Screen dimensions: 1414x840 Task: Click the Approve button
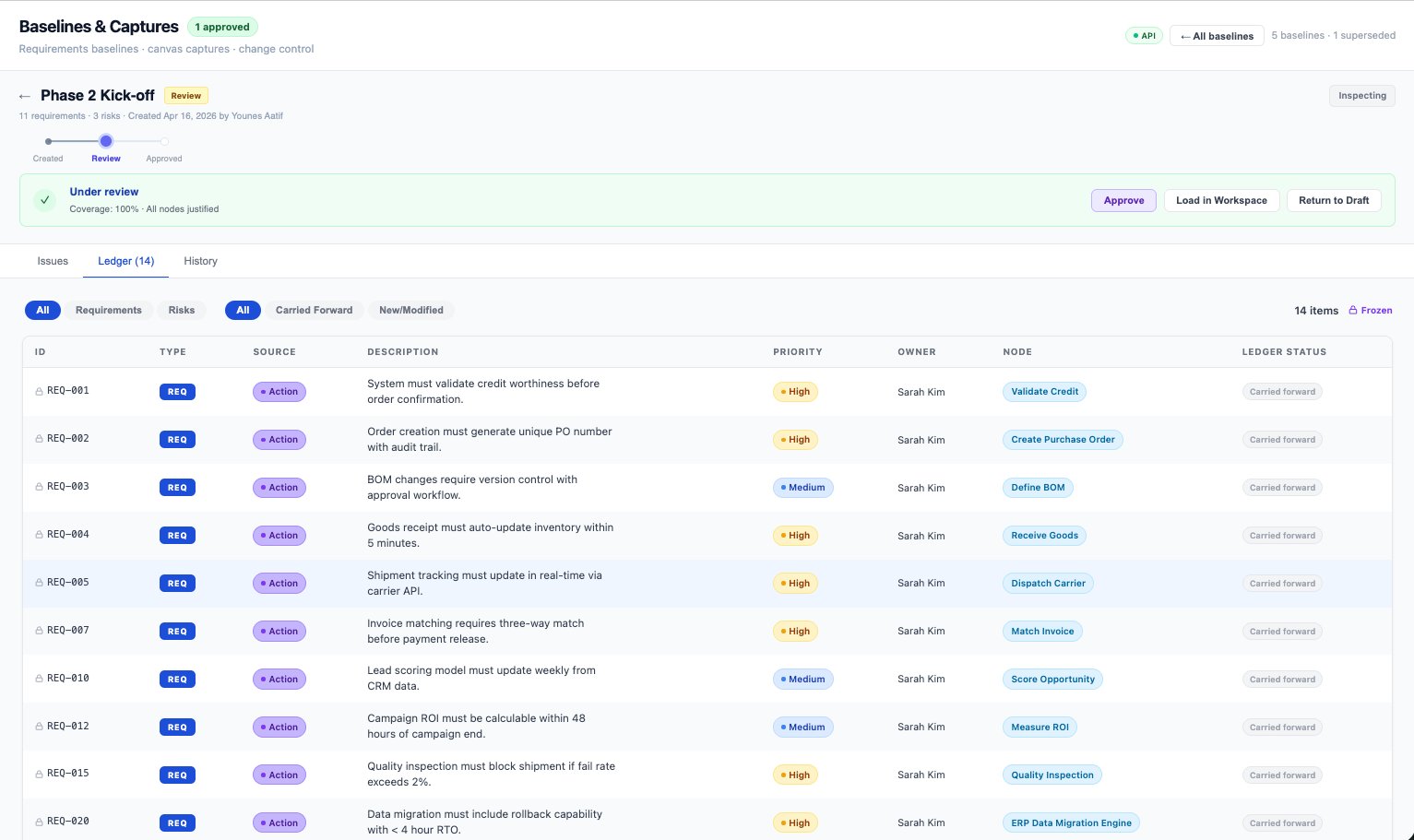coord(1123,200)
